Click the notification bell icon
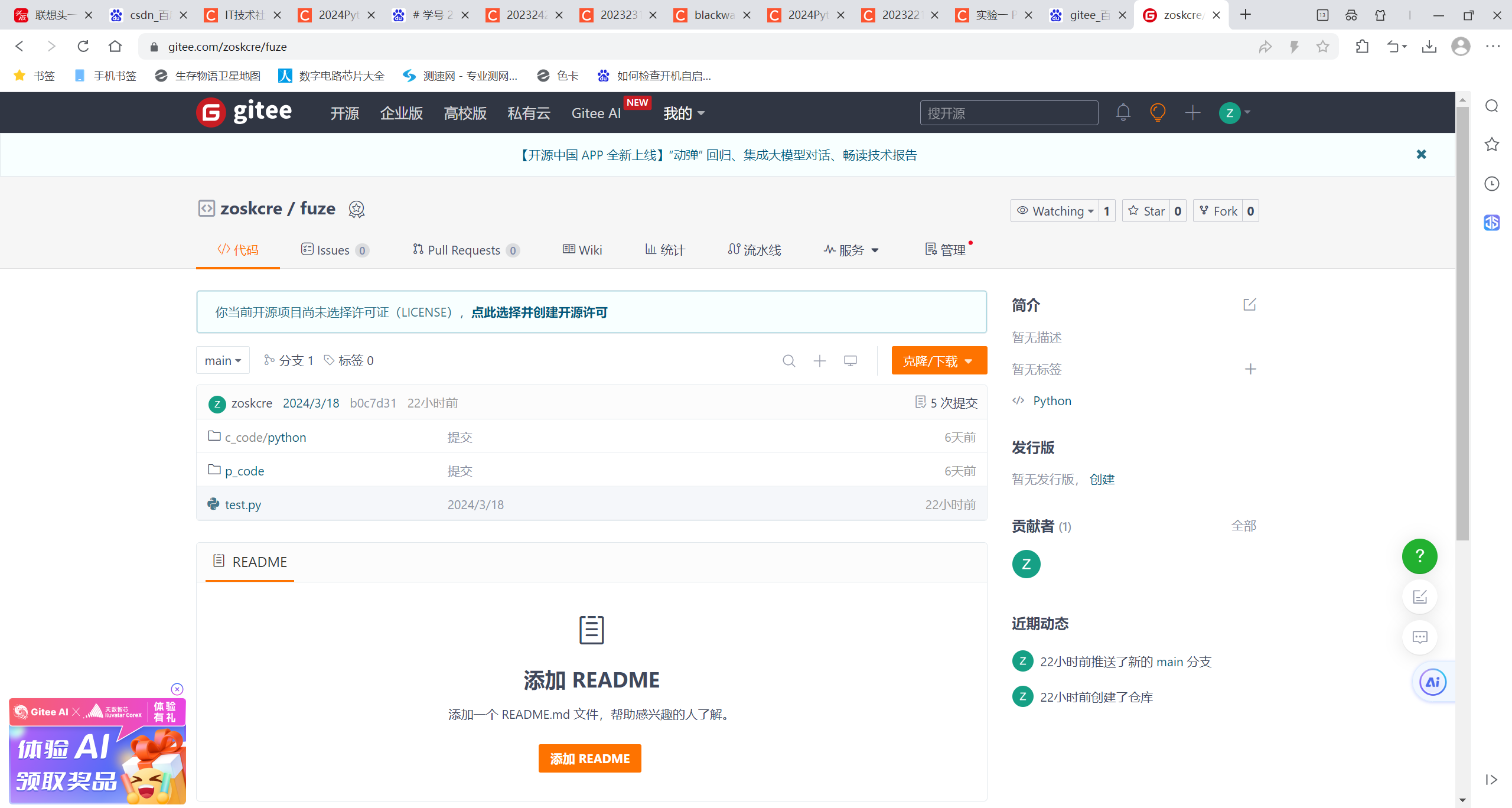Image resolution: width=1512 pixels, height=808 pixels. (1123, 112)
